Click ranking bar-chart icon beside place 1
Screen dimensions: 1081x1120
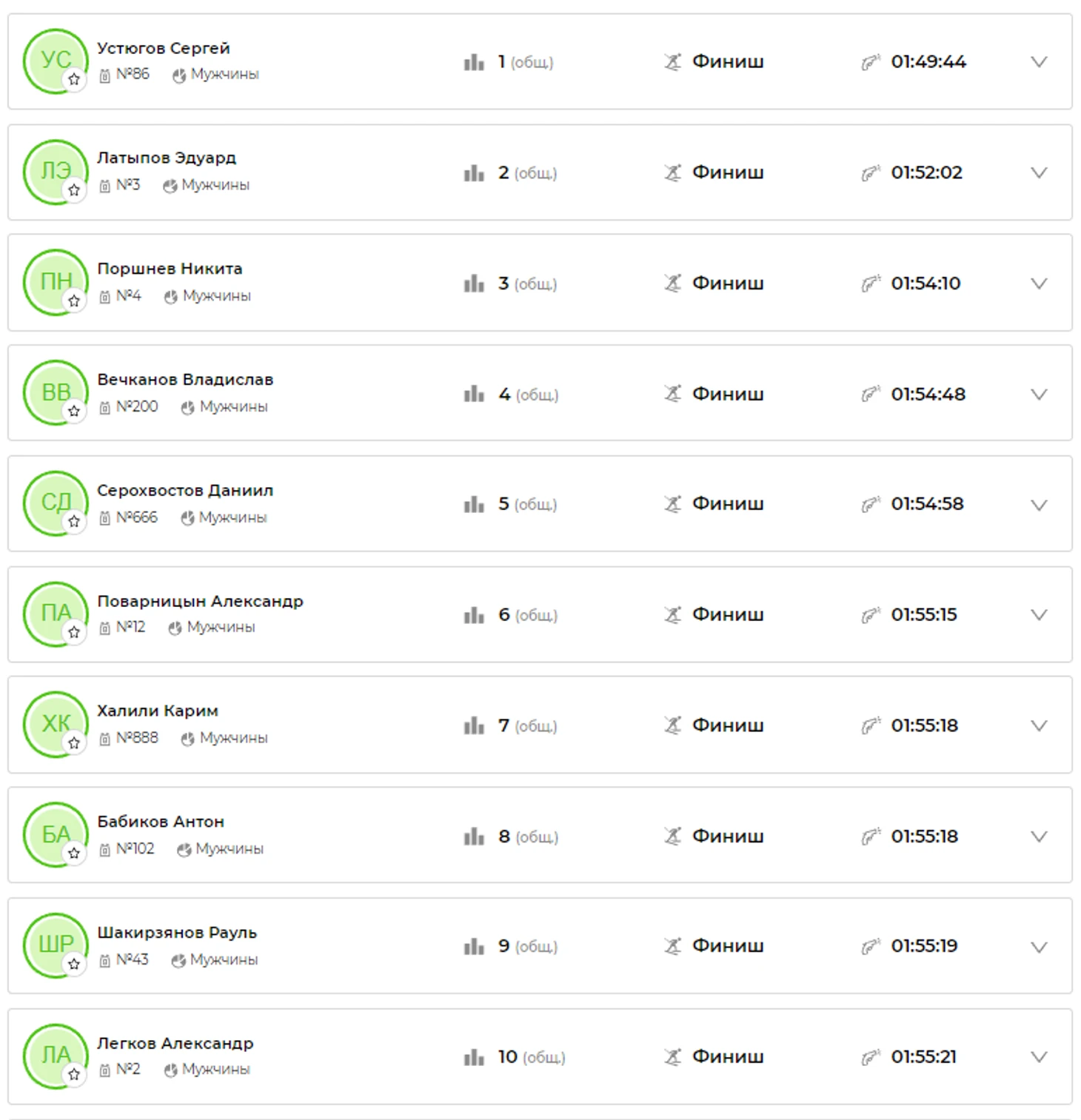(x=474, y=62)
